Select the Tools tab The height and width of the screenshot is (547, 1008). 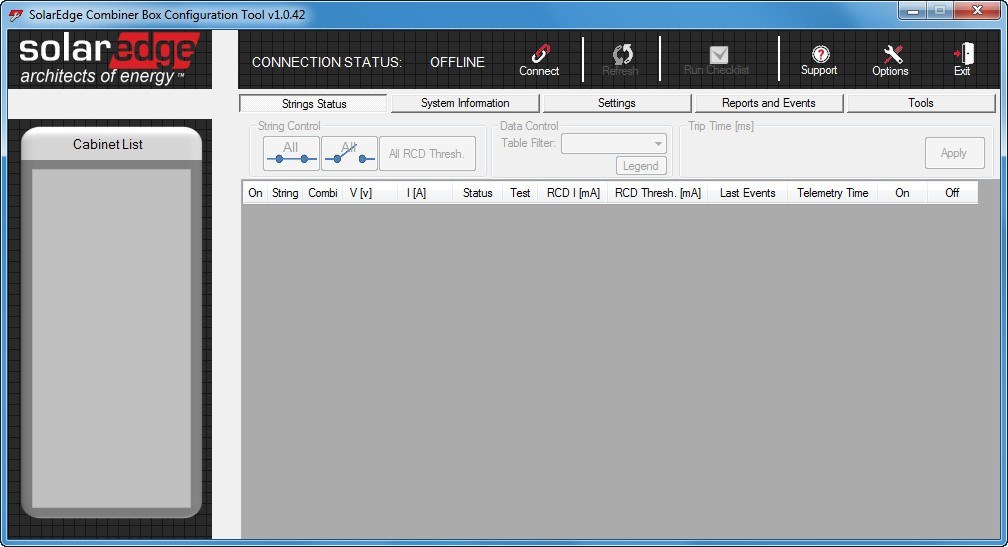pos(921,103)
